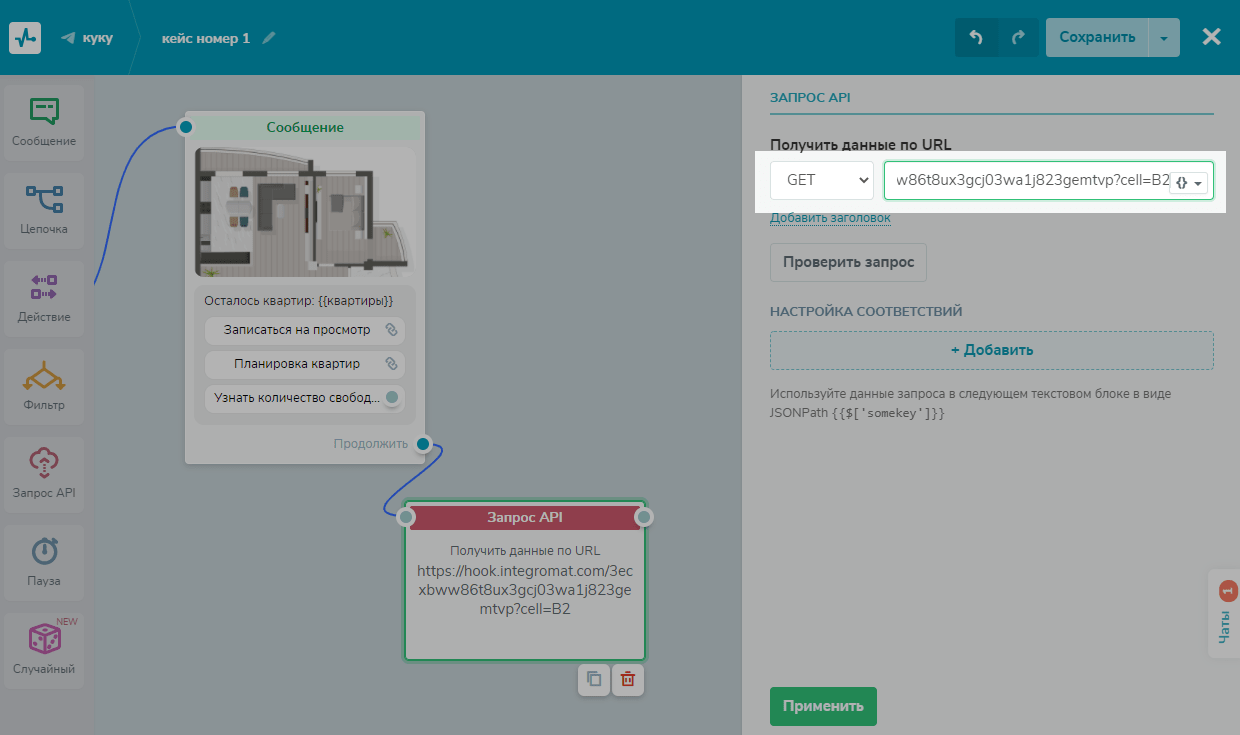This screenshot has height=735, width=1240.
Task: Click the redo arrow in top bar
Action: click(1018, 38)
